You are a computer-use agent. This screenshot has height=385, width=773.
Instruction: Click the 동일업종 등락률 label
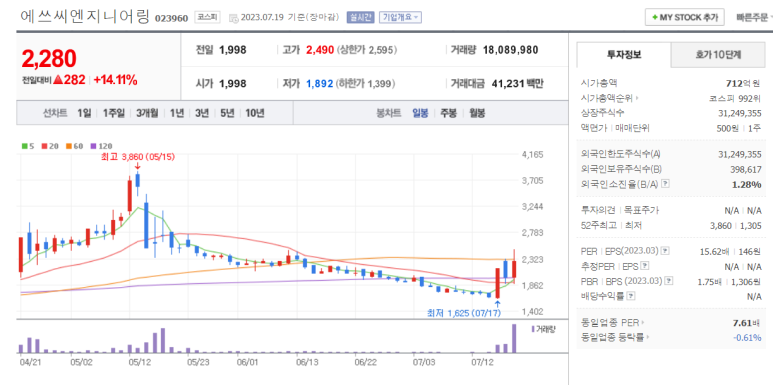click(x=612, y=338)
